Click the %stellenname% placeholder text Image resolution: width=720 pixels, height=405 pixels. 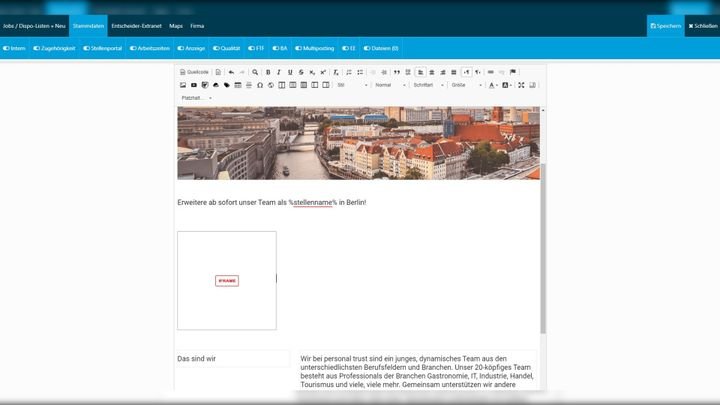tap(313, 202)
